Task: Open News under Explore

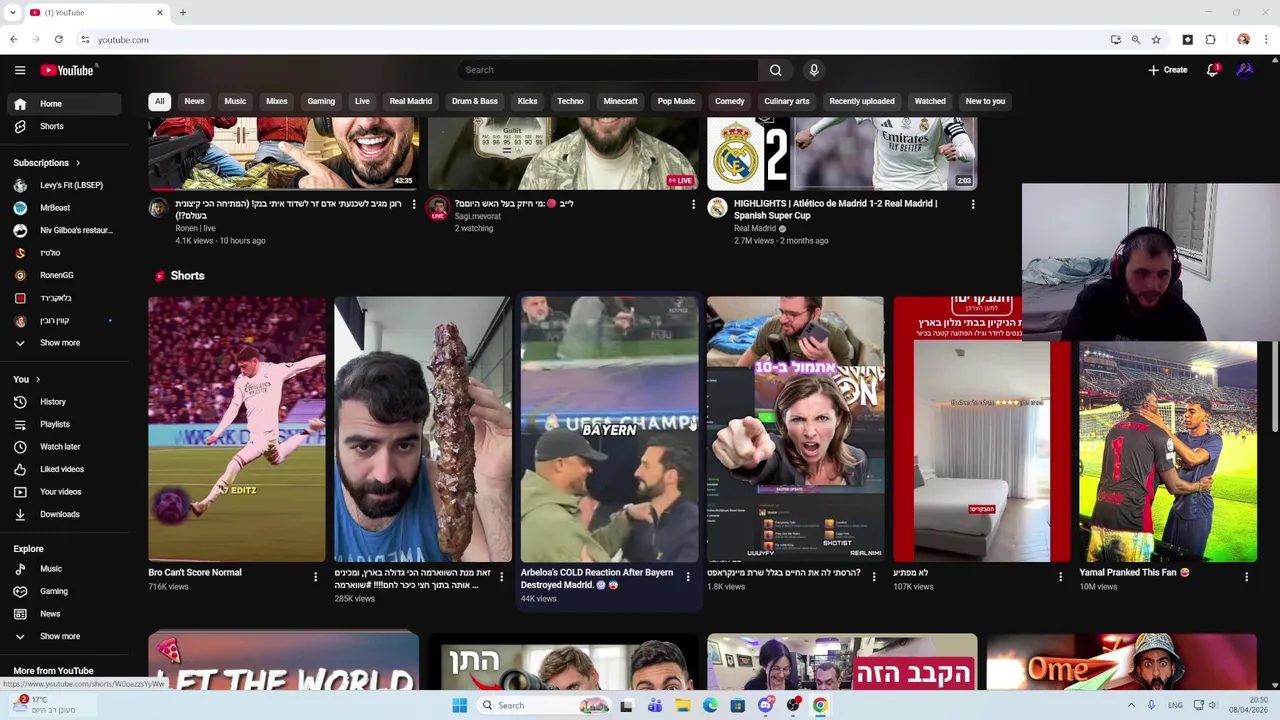Action: coord(62,614)
